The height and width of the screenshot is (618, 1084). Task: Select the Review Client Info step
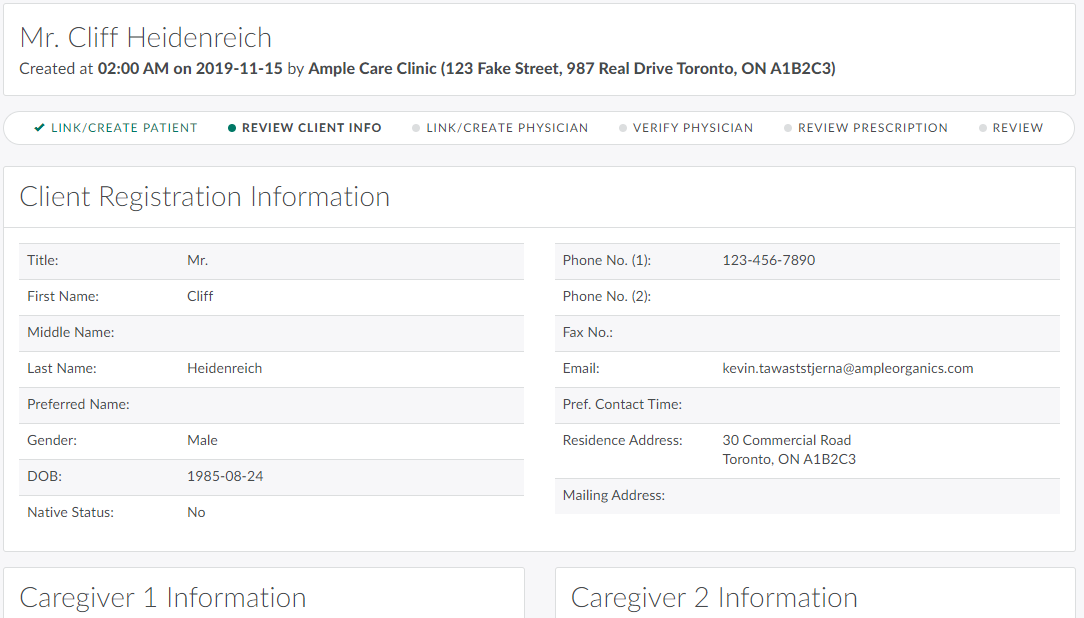(x=311, y=128)
